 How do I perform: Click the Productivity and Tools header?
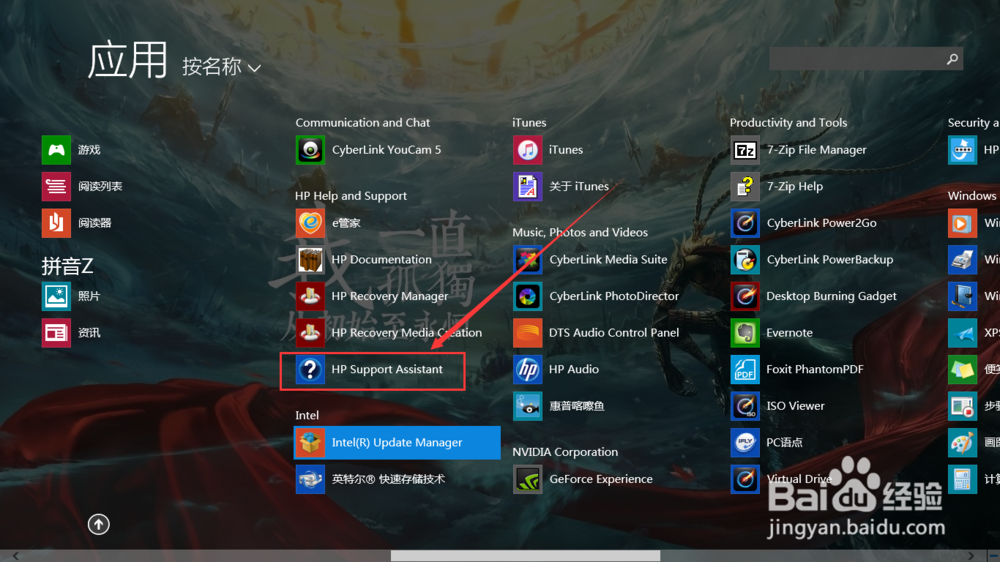(788, 122)
